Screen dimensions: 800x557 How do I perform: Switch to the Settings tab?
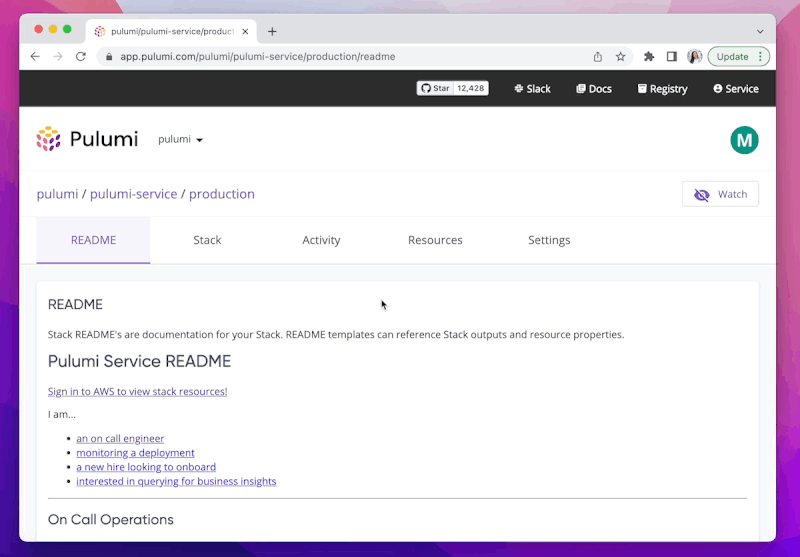point(549,240)
